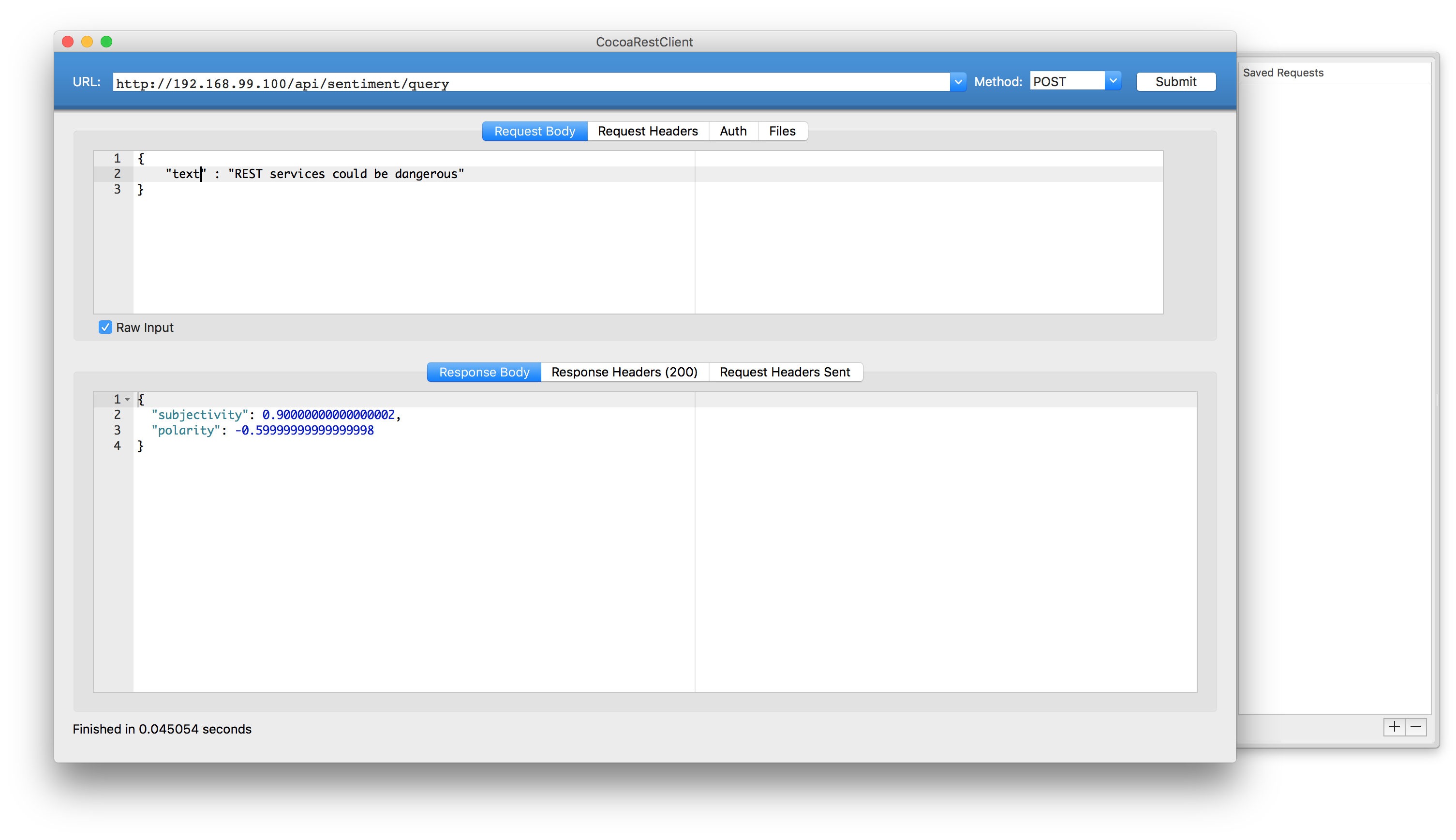Click the "polarity" key in the response
The height and width of the screenshot is (840, 1456).
(x=186, y=430)
